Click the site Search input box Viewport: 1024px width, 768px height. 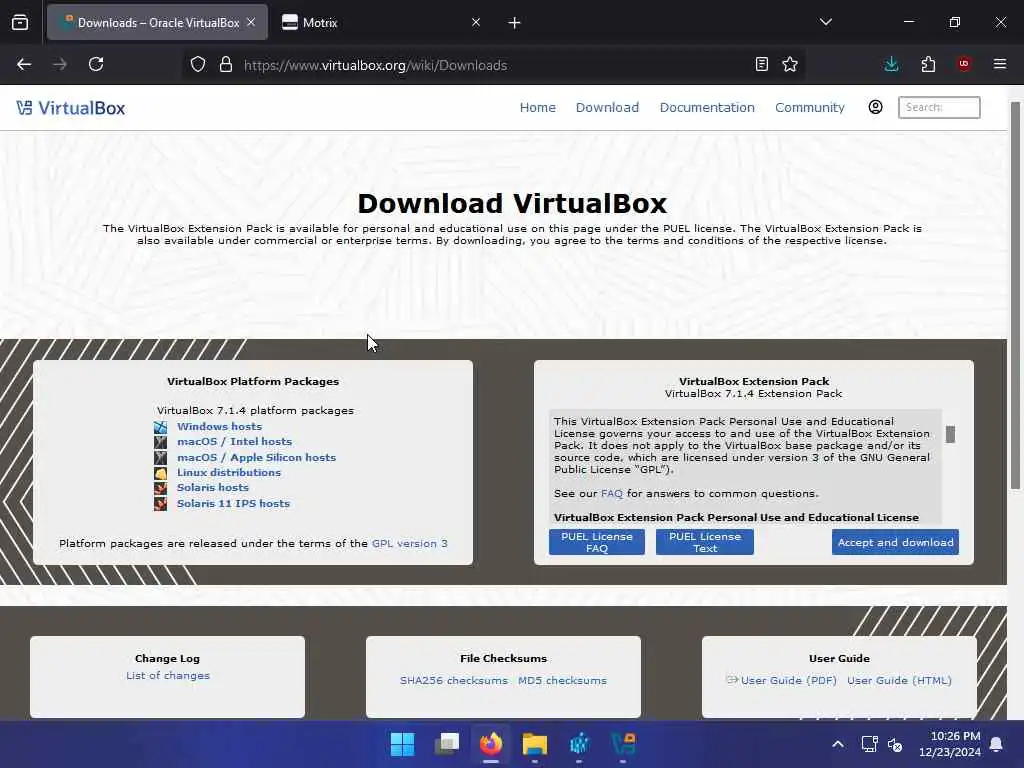coord(939,107)
